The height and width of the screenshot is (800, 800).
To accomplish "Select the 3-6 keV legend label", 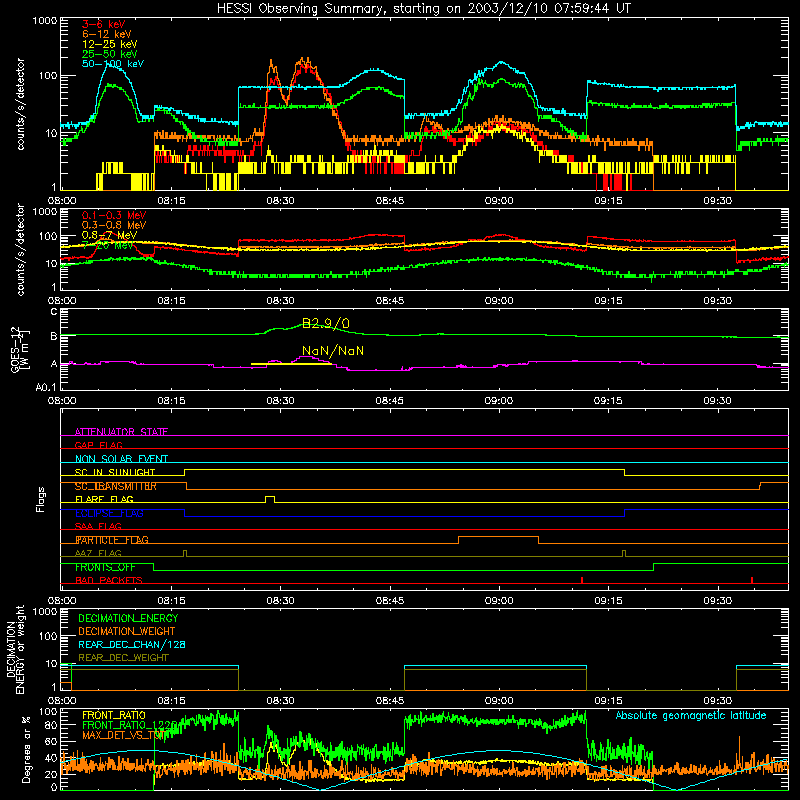I will [x=103, y=24].
